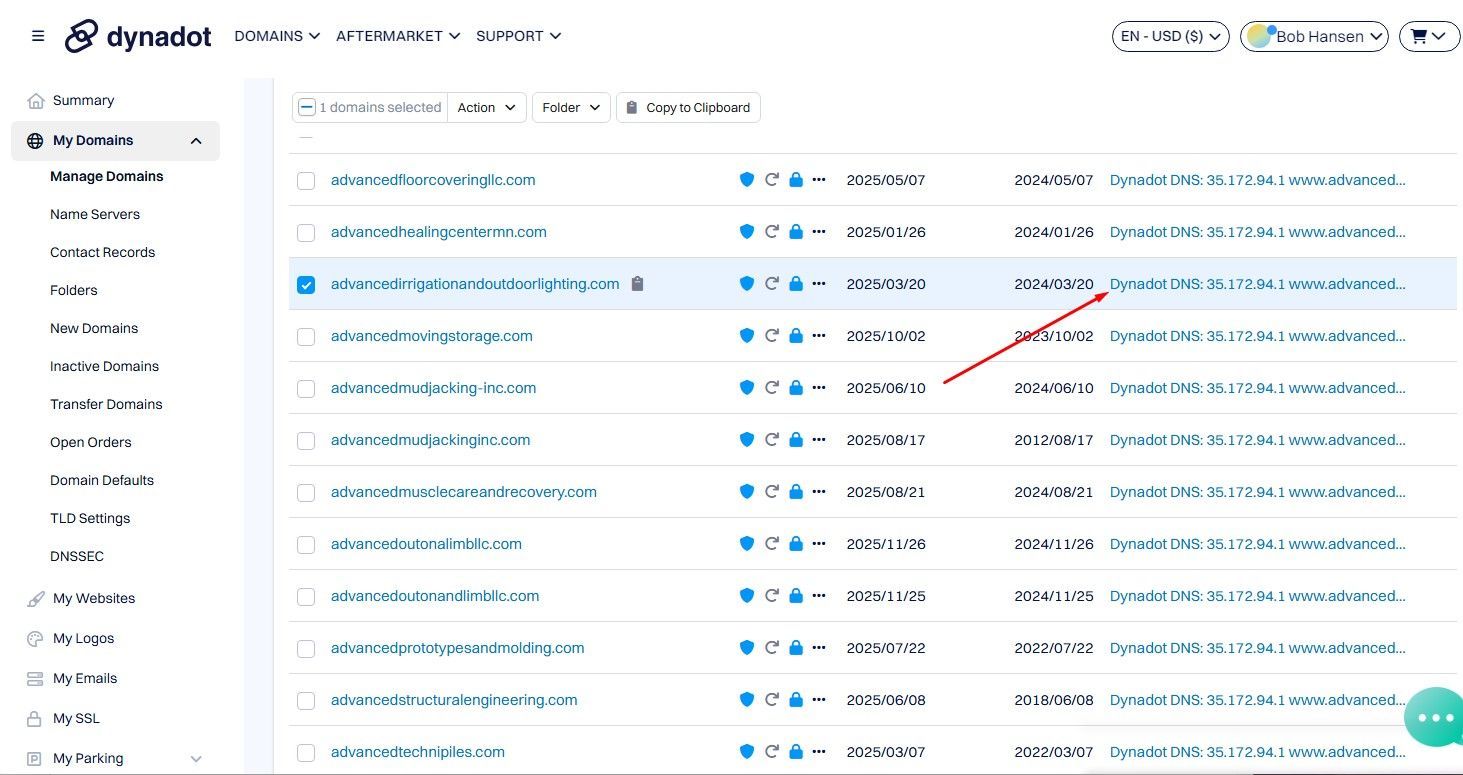Tick checkbox for advancedhealingcentermn.com
This screenshot has width=1463, height=775.
pyautogui.click(x=306, y=233)
